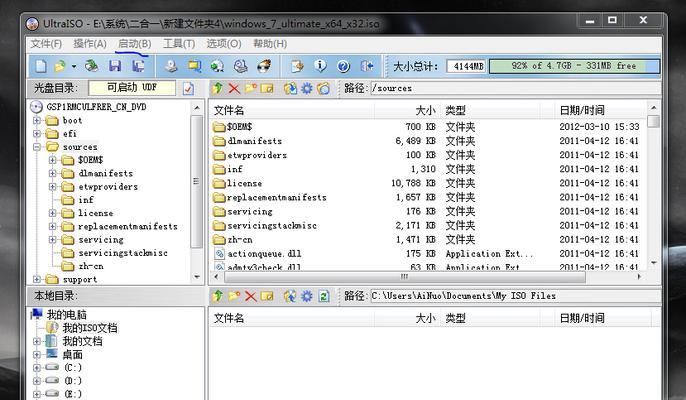The height and width of the screenshot is (400, 686).
Task: Click the disc path field /sources
Action: coord(514,88)
